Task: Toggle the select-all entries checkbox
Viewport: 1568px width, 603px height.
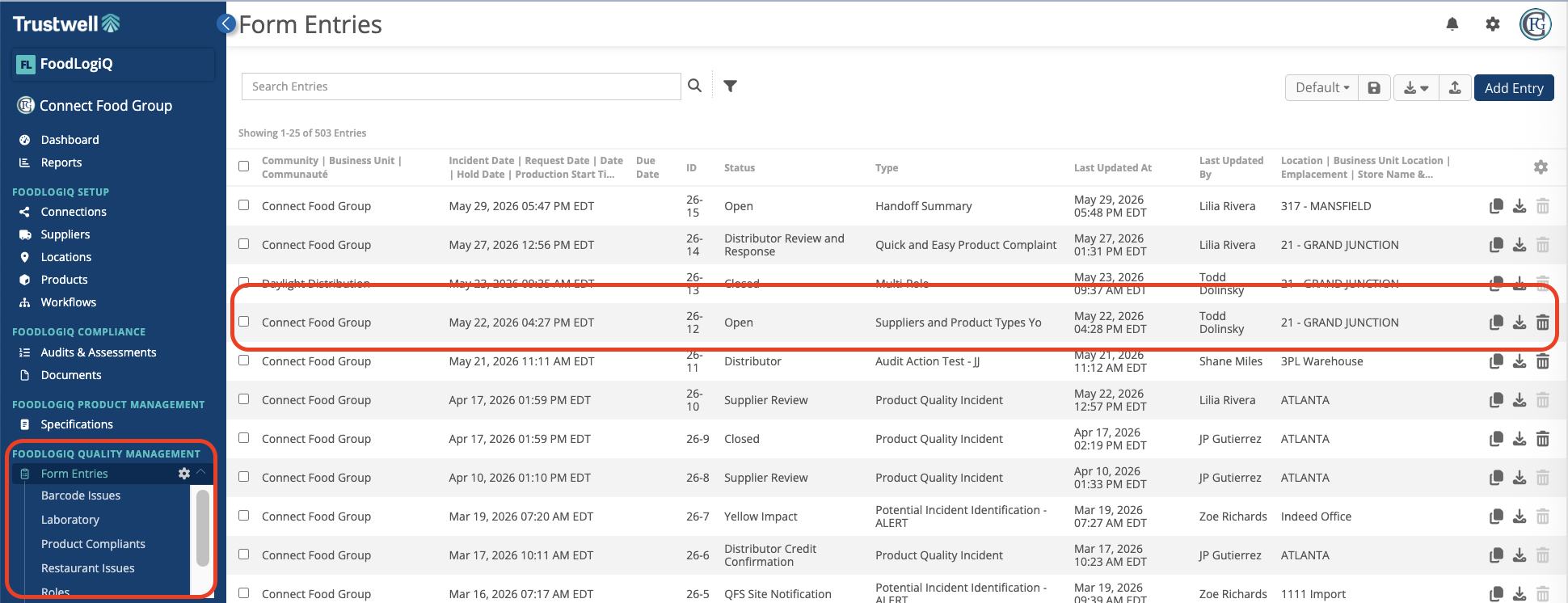Action: [x=243, y=167]
